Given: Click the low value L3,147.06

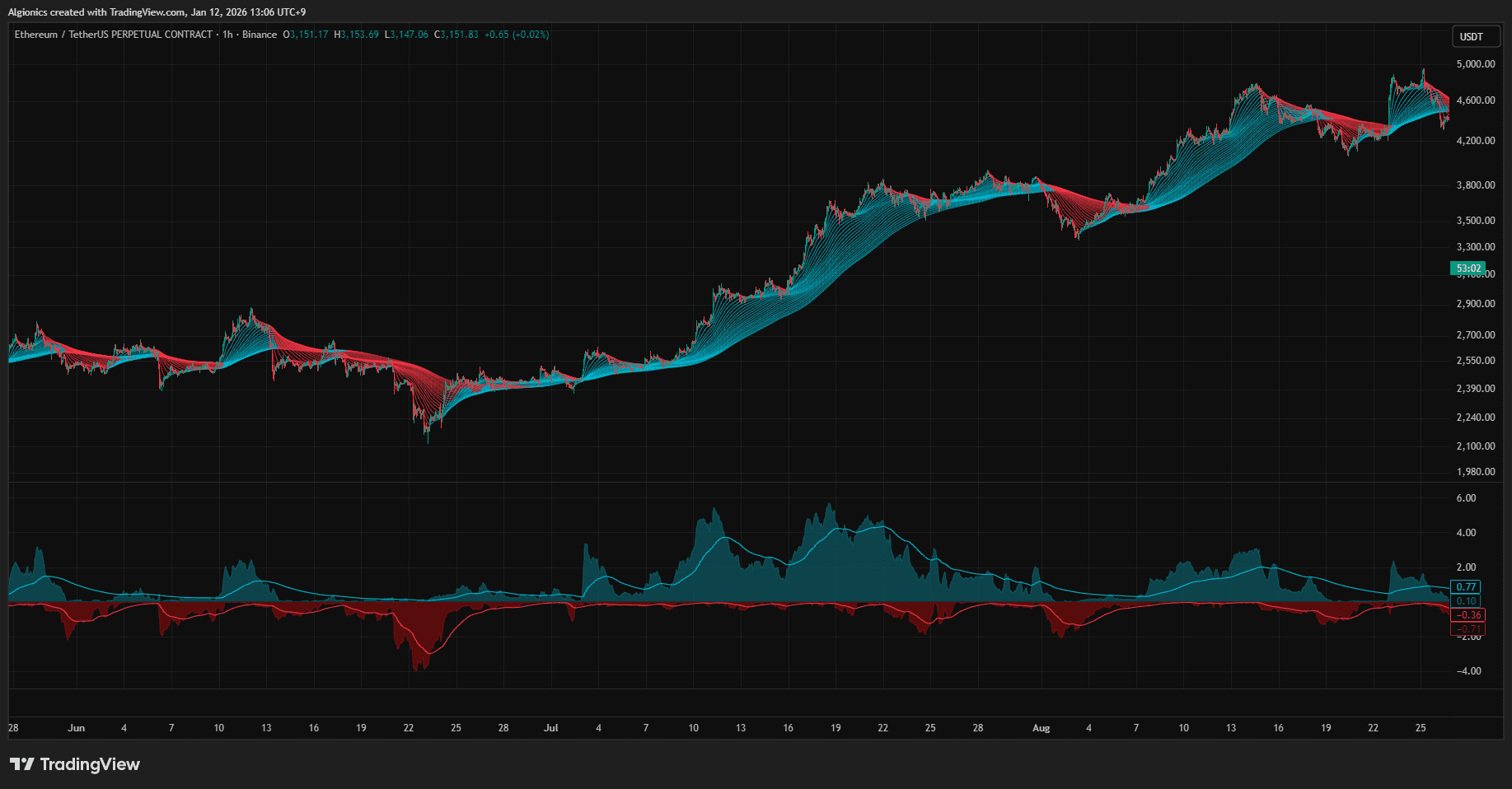Looking at the screenshot, I should coord(406,35).
